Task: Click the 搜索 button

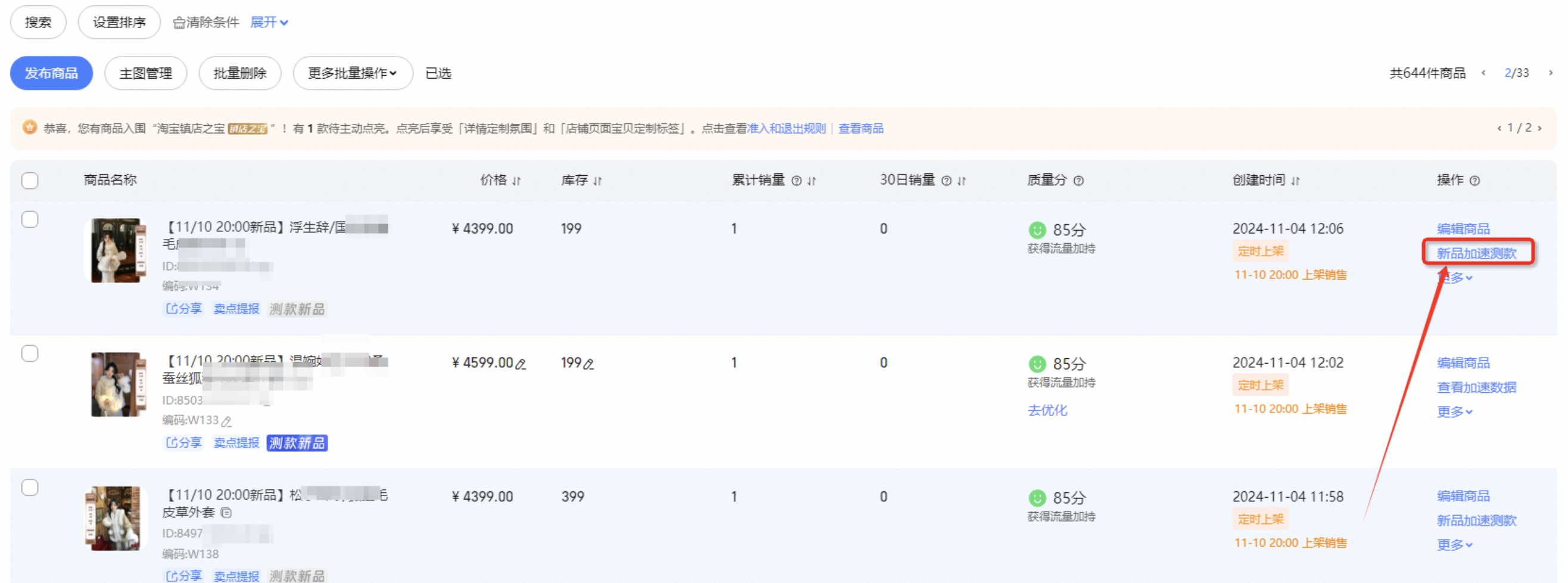Action: tap(38, 23)
